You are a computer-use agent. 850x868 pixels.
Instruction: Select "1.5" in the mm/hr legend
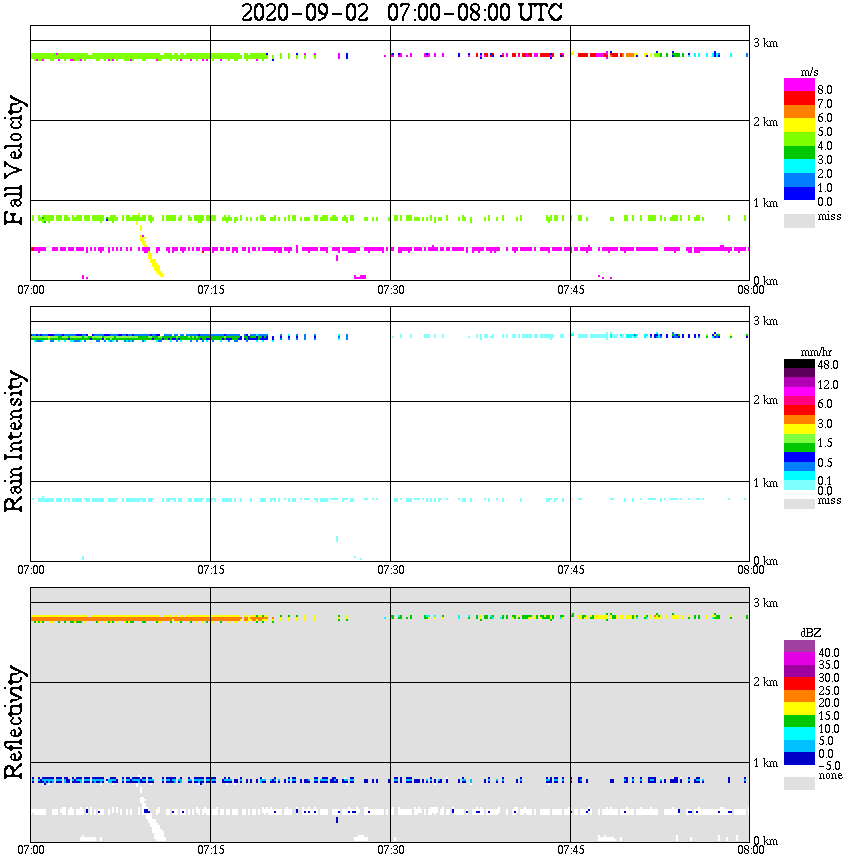pyautogui.click(x=825, y=443)
